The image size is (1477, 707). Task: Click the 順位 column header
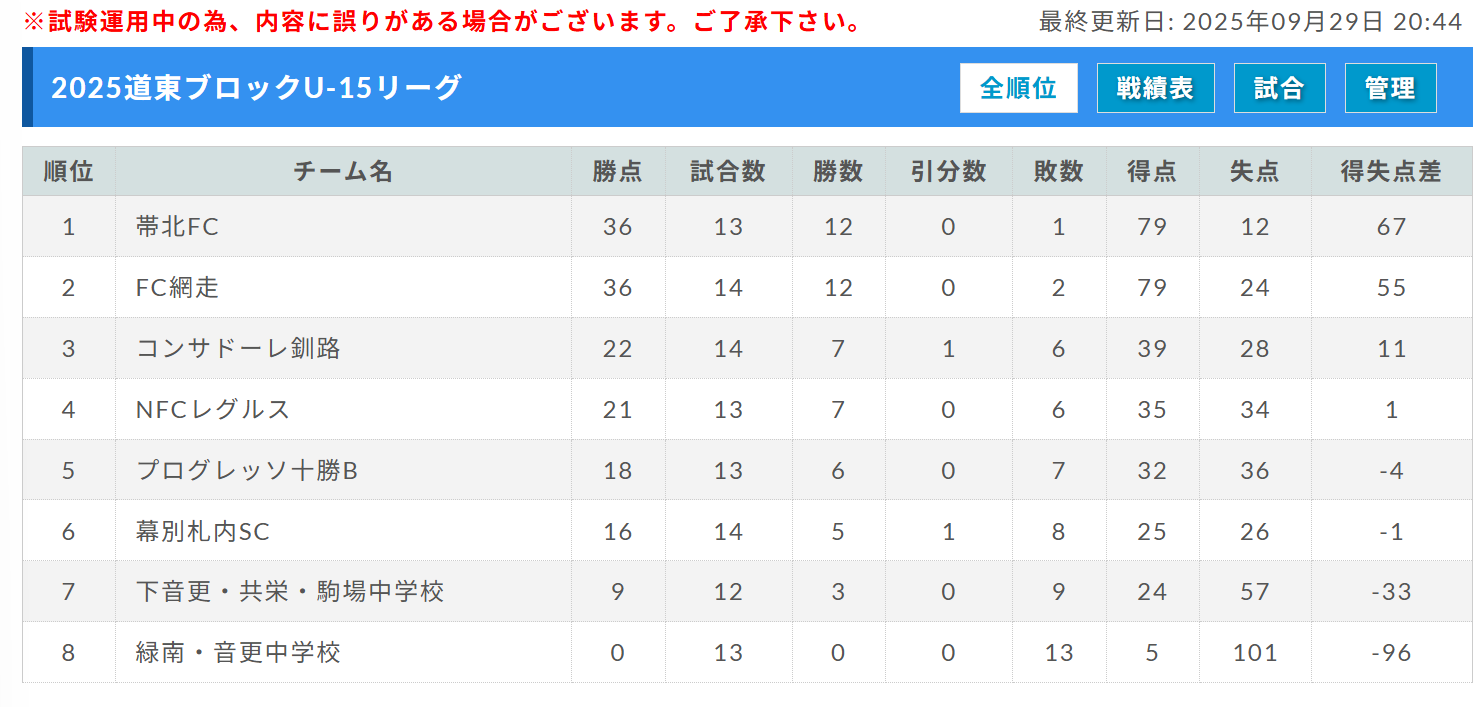coord(69,172)
